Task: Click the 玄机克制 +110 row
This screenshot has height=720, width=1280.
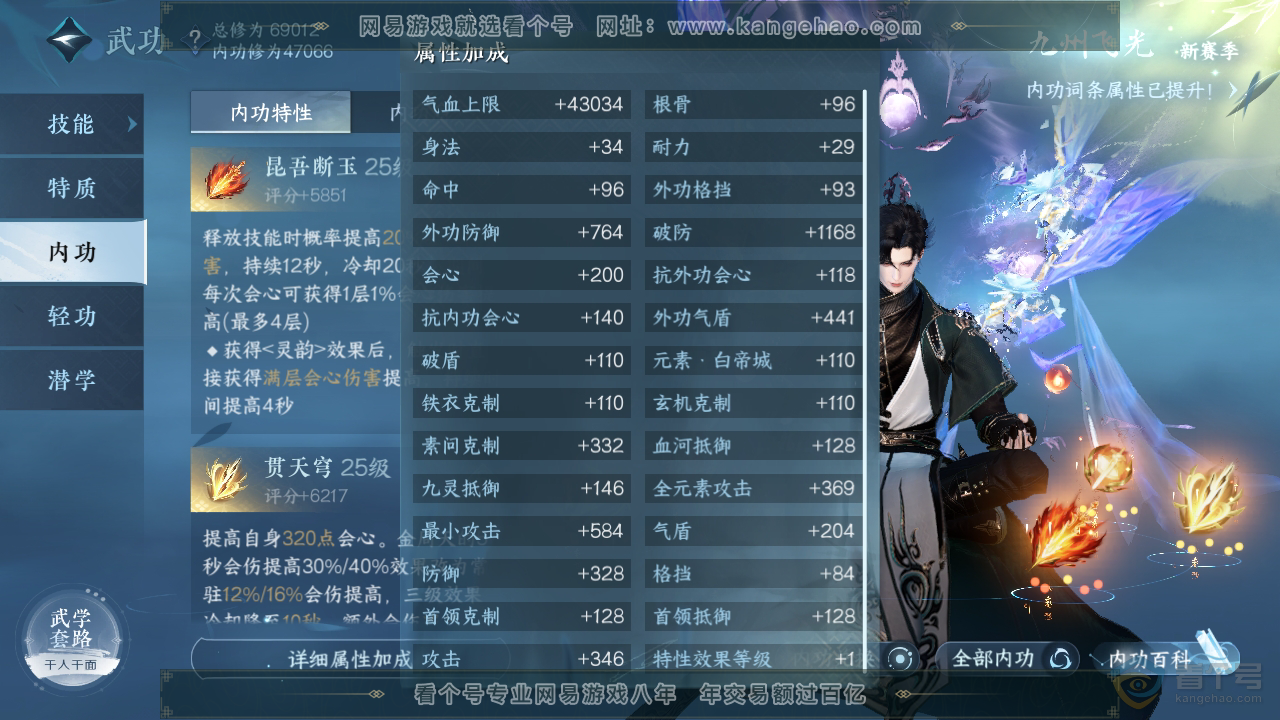Action: coord(754,403)
